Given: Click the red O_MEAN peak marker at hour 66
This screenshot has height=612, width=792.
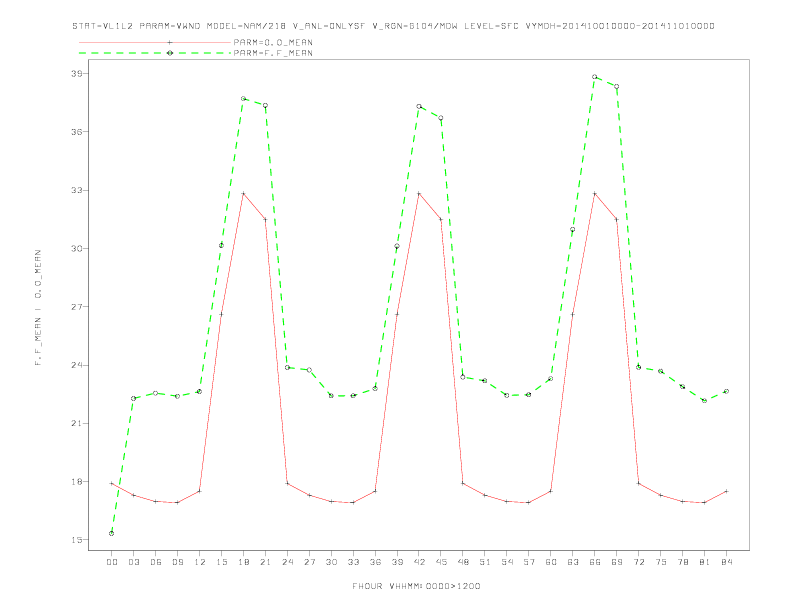Looking at the screenshot, I should pos(595,193).
